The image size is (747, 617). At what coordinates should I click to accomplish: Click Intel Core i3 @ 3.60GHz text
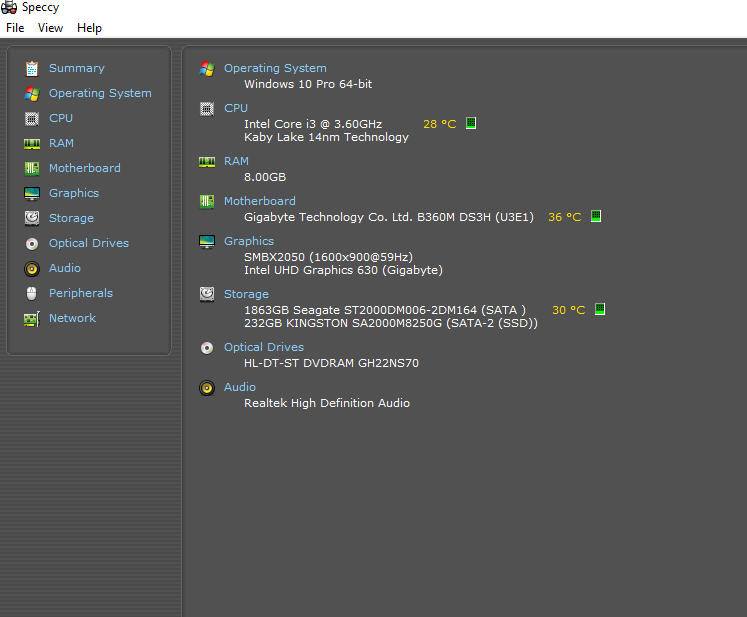pos(313,124)
